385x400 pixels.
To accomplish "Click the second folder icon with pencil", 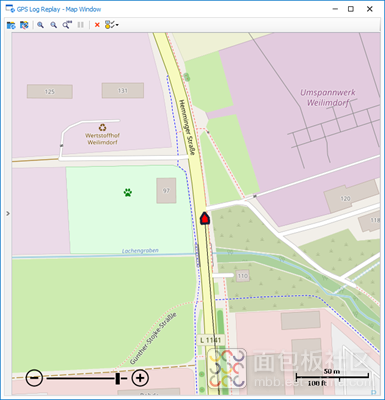I will pos(24,25).
